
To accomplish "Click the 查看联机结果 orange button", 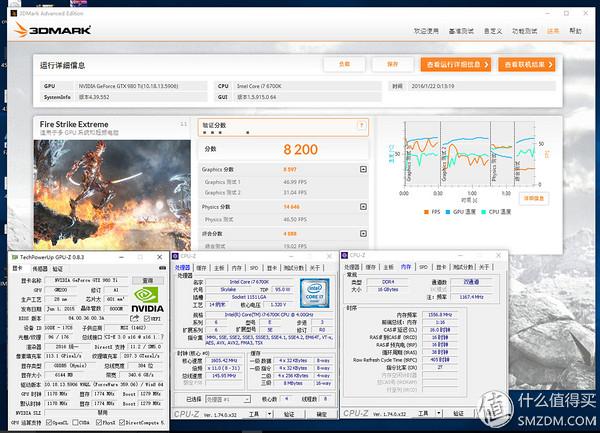I will (x=527, y=65).
